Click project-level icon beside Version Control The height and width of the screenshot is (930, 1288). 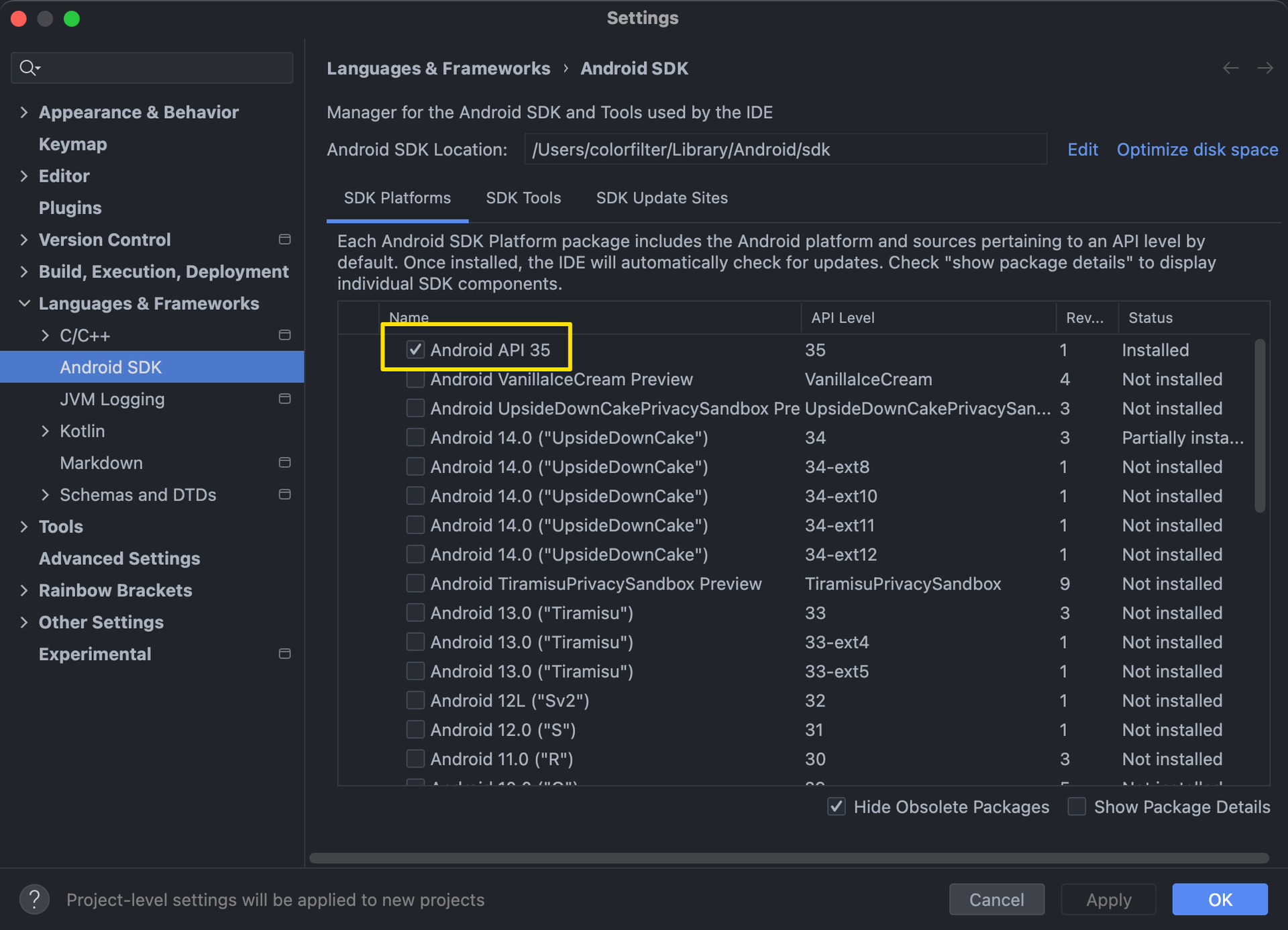point(284,240)
